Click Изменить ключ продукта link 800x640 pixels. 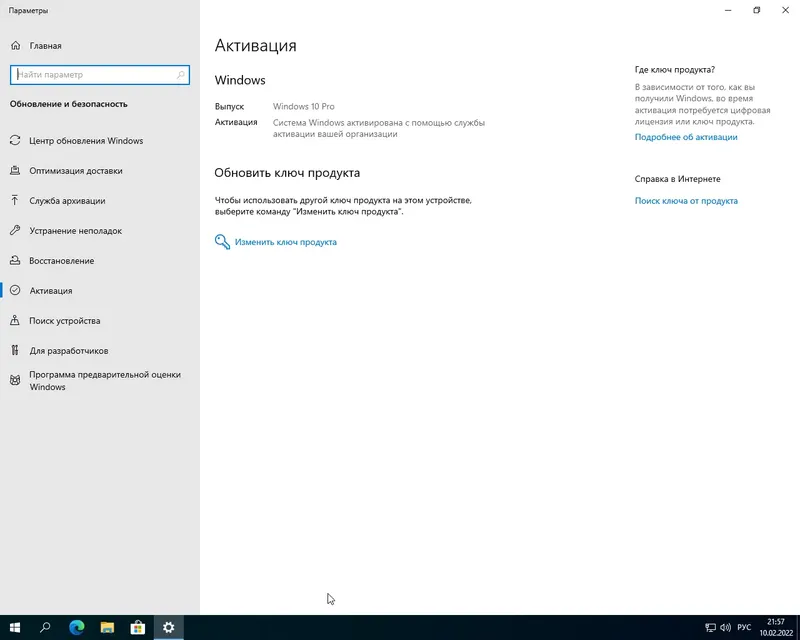point(286,242)
